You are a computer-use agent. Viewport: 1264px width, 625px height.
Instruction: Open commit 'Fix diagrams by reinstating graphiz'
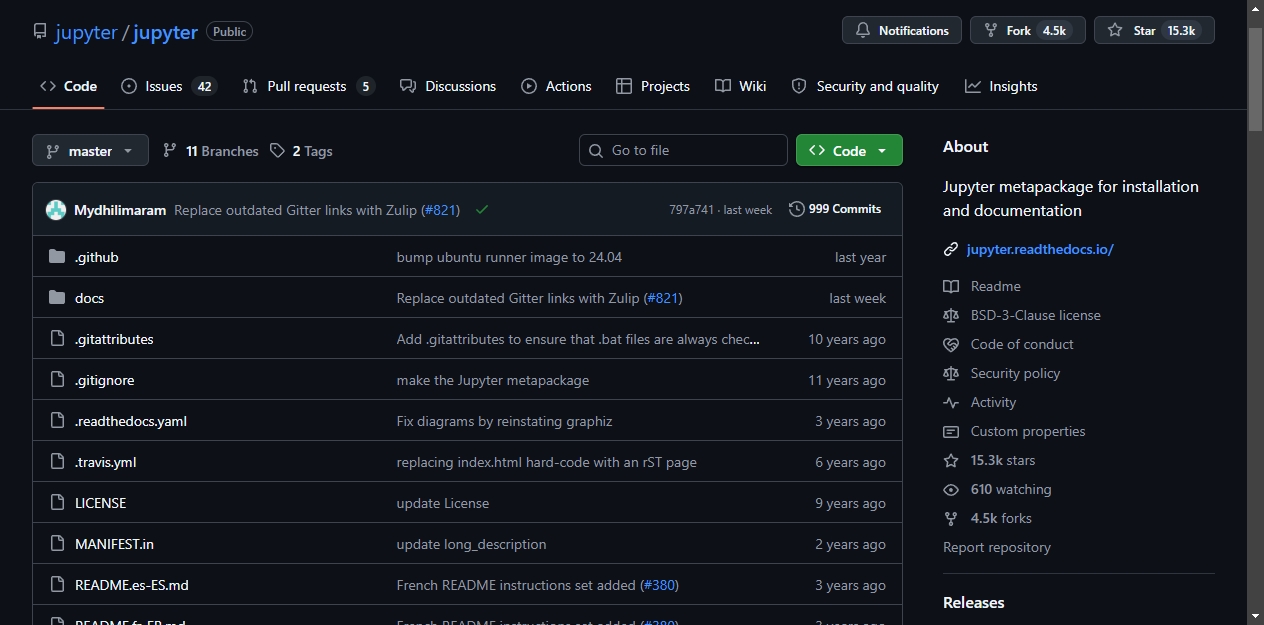click(504, 421)
